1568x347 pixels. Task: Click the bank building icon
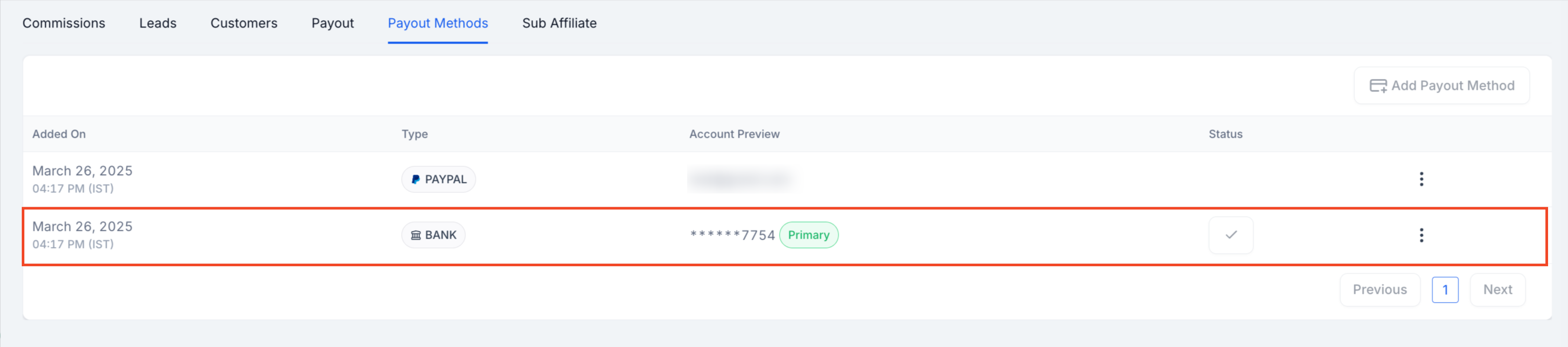(x=416, y=236)
